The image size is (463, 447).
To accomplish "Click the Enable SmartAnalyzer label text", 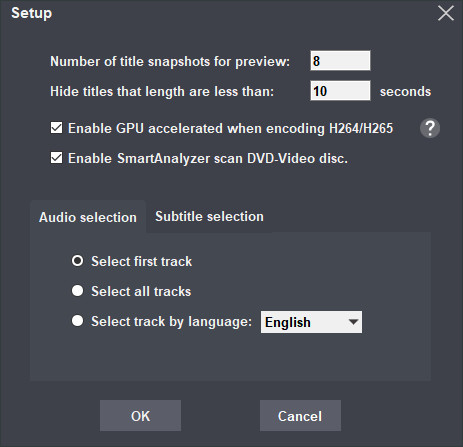I will pyautogui.click(x=208, y=159).
